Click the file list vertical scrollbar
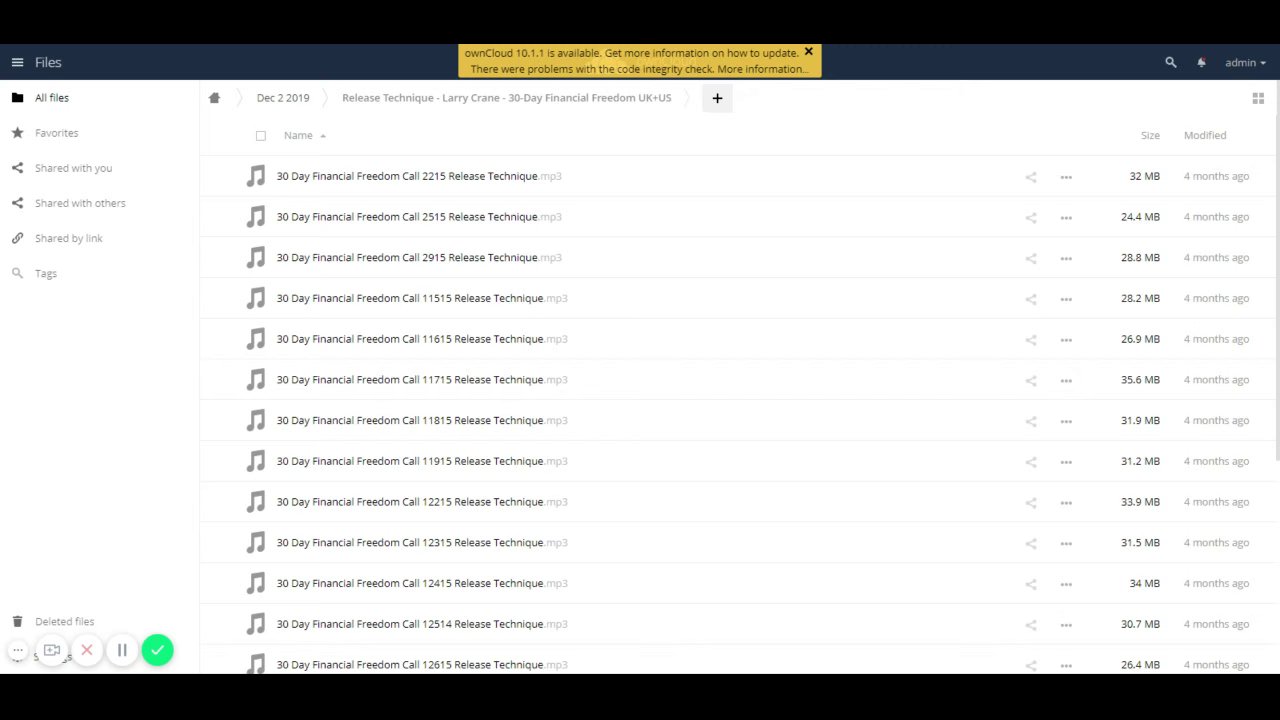Image resolution: width=1280 pixels, height=720 pixels. (1277, 290)
